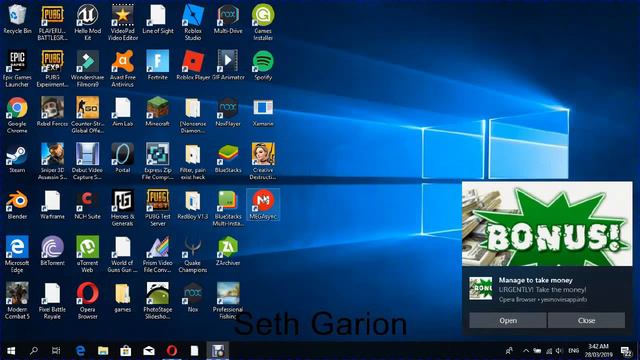Click the 'Manage to take money' notification title
The height and width of the screenshot is (360, 640).
coord(536,280)
